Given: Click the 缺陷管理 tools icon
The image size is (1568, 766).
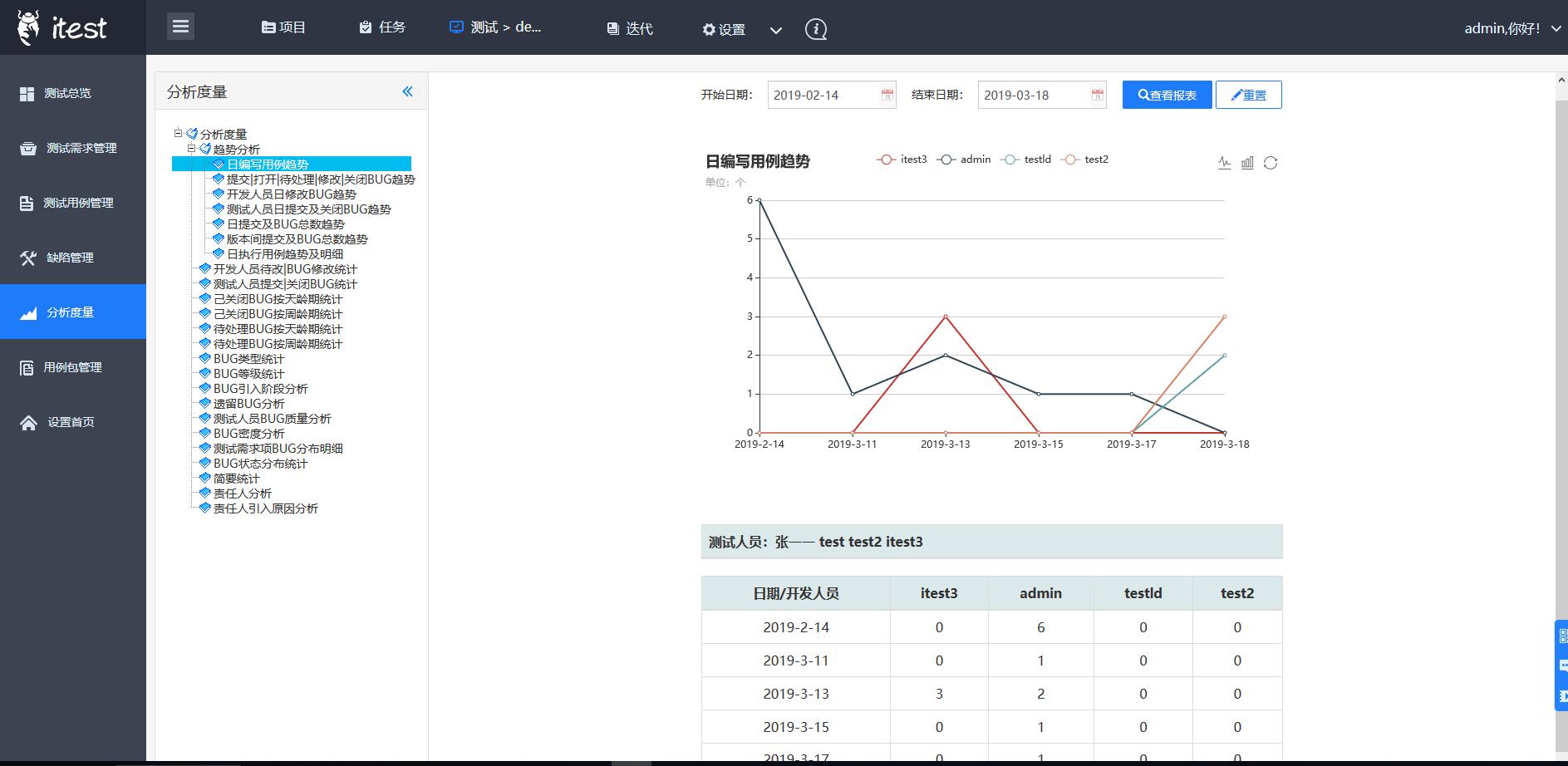Looking at the screenshot, I should 28,258.
